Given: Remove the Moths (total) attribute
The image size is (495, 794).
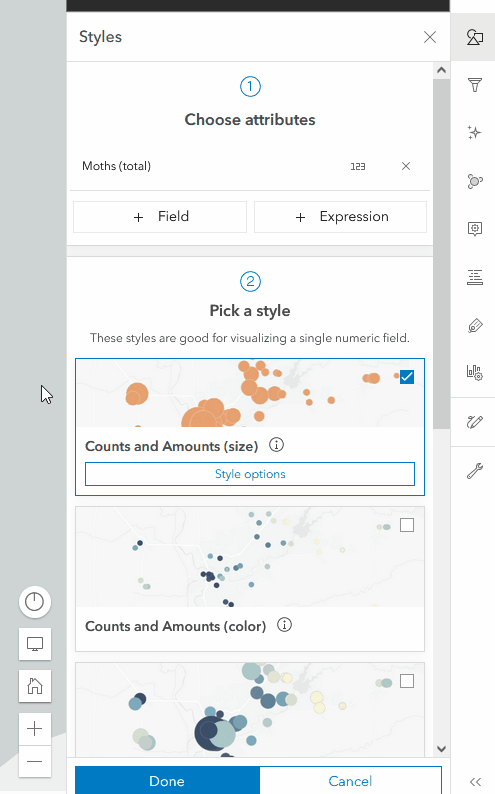Looking at the screenshot, I should pyautogui.click(x=406, y=166).
